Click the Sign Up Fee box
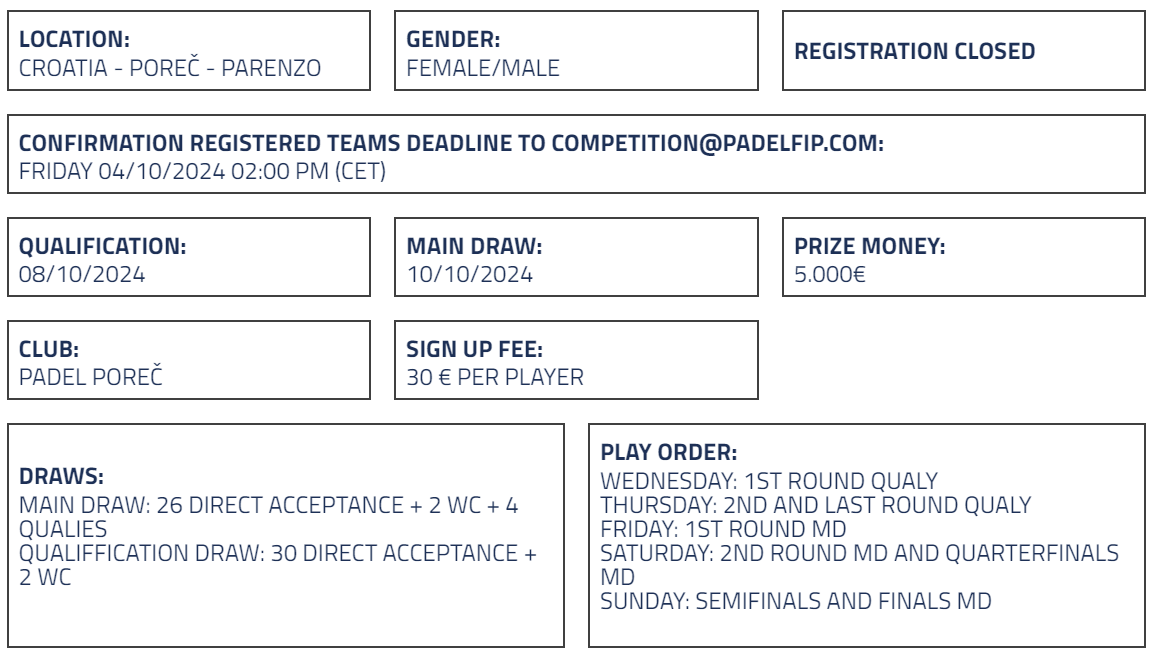Screen dimensions: 1157x655 coord(576,360)
